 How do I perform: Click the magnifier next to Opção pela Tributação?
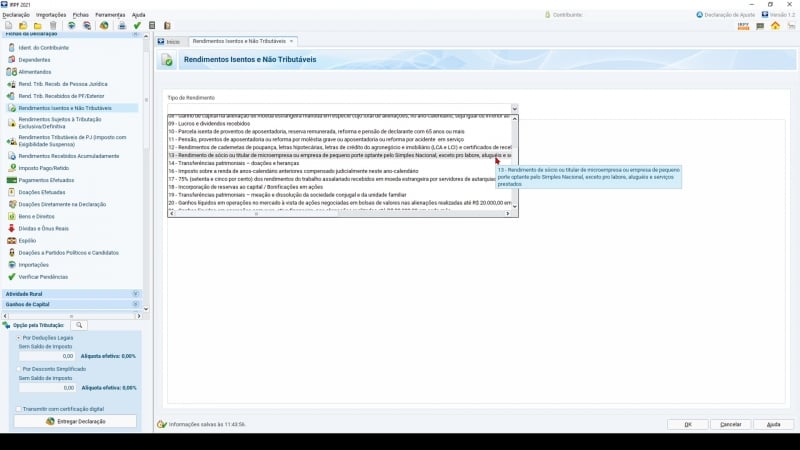coord(79,325)
